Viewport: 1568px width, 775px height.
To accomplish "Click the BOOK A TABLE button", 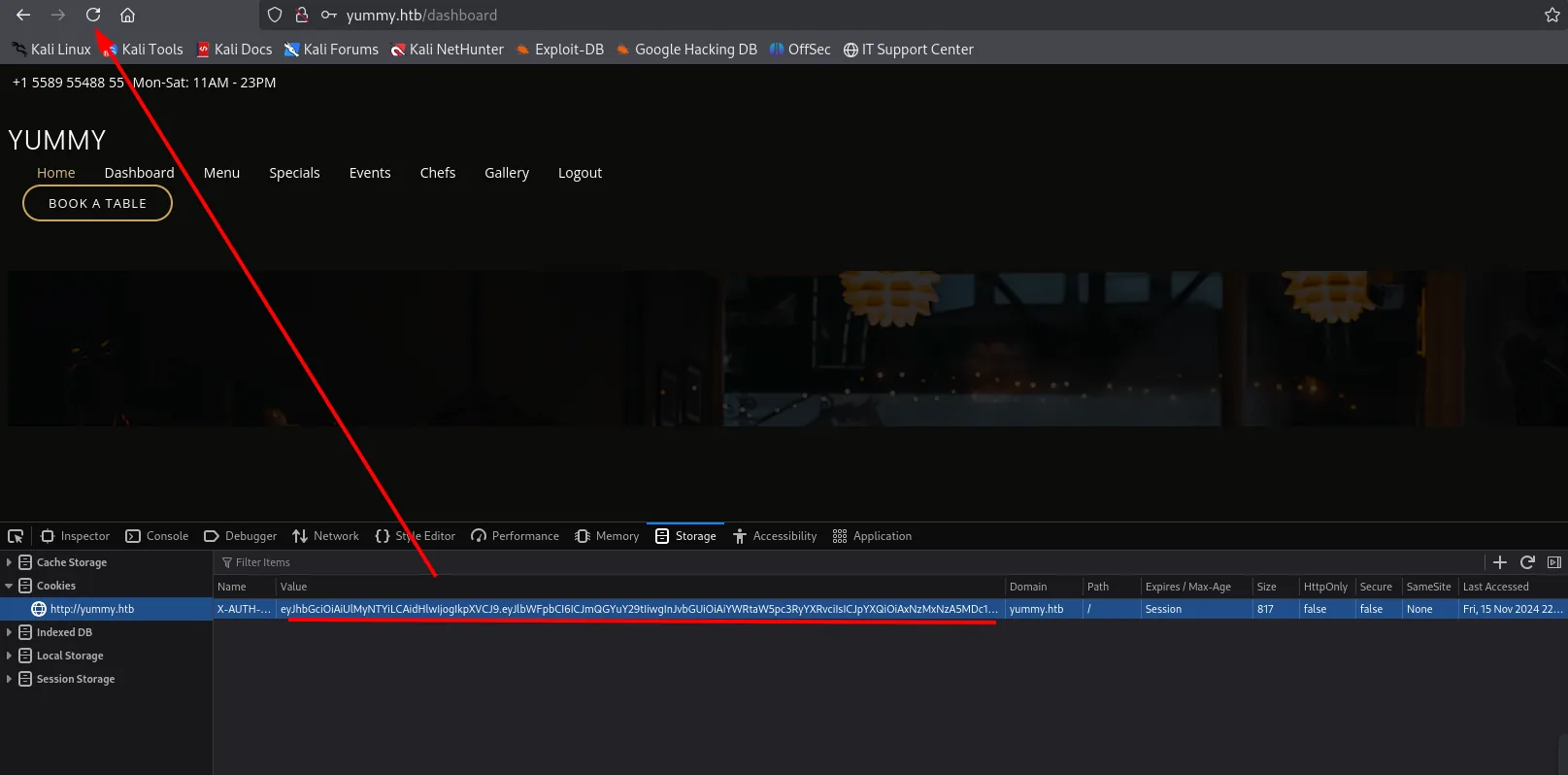I will pyautogui.click(x=97, y=203).
